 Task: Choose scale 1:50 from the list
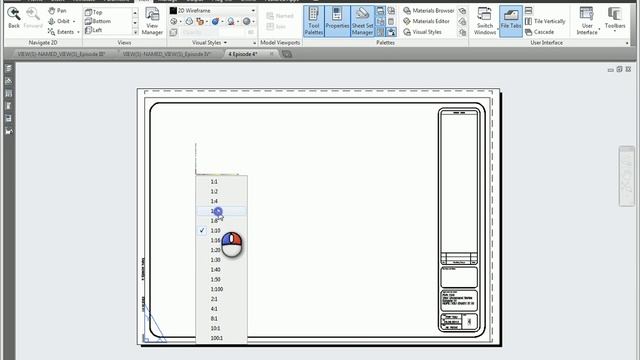pos(222,280)
